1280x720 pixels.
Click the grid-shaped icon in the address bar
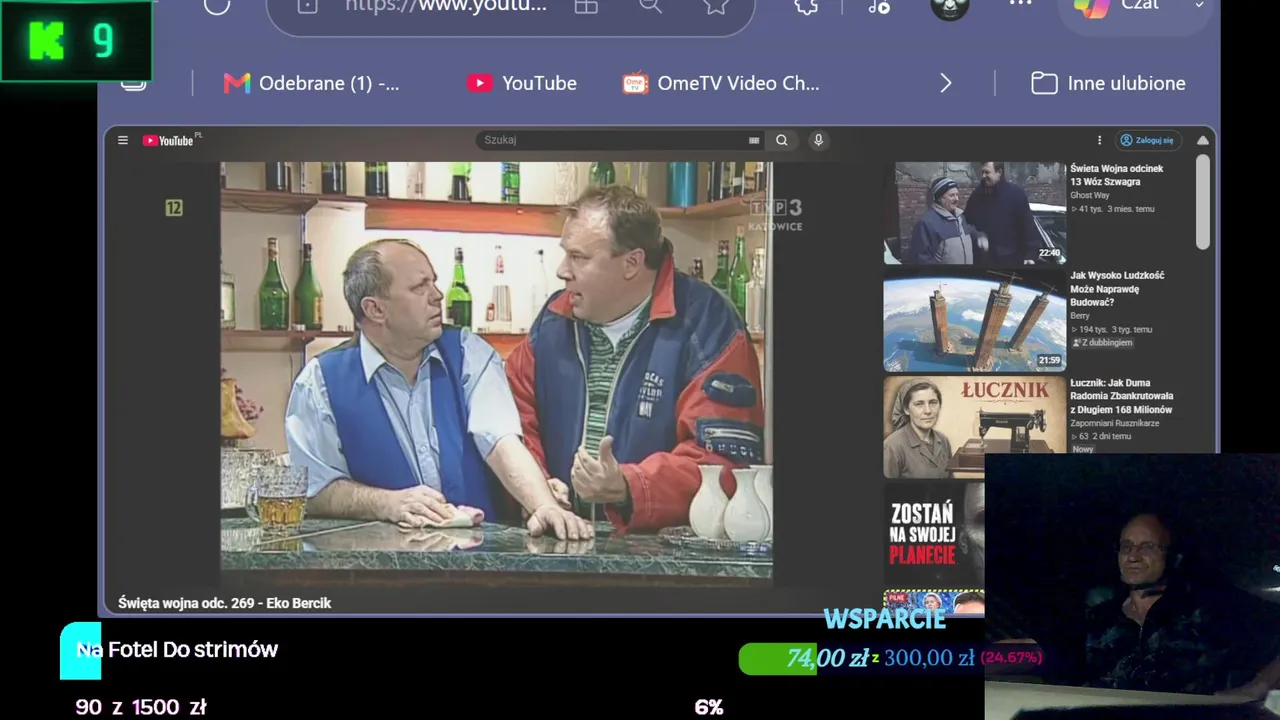[x=586, y=5]
